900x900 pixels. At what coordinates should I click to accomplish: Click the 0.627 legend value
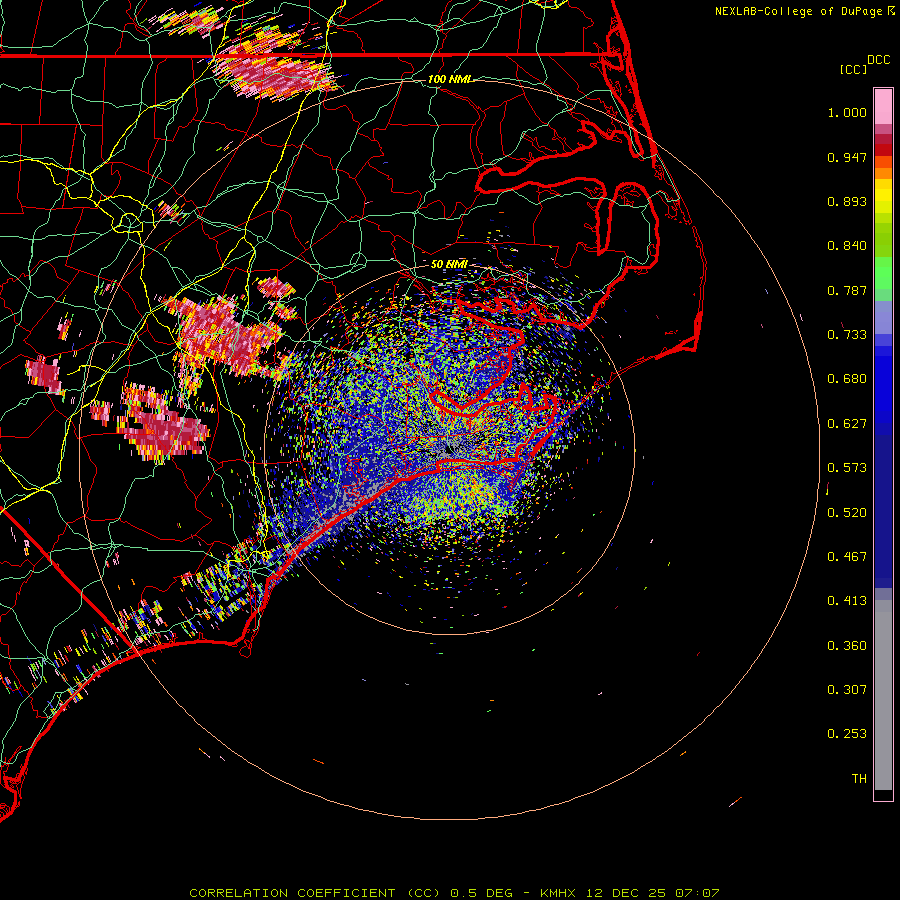(847, 424)
